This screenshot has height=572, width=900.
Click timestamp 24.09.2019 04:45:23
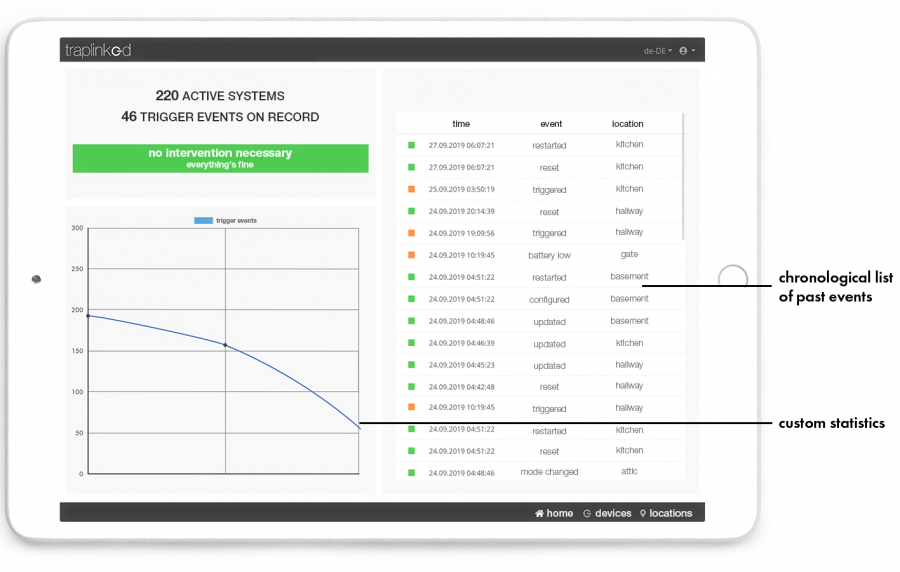tap(461, 365)
